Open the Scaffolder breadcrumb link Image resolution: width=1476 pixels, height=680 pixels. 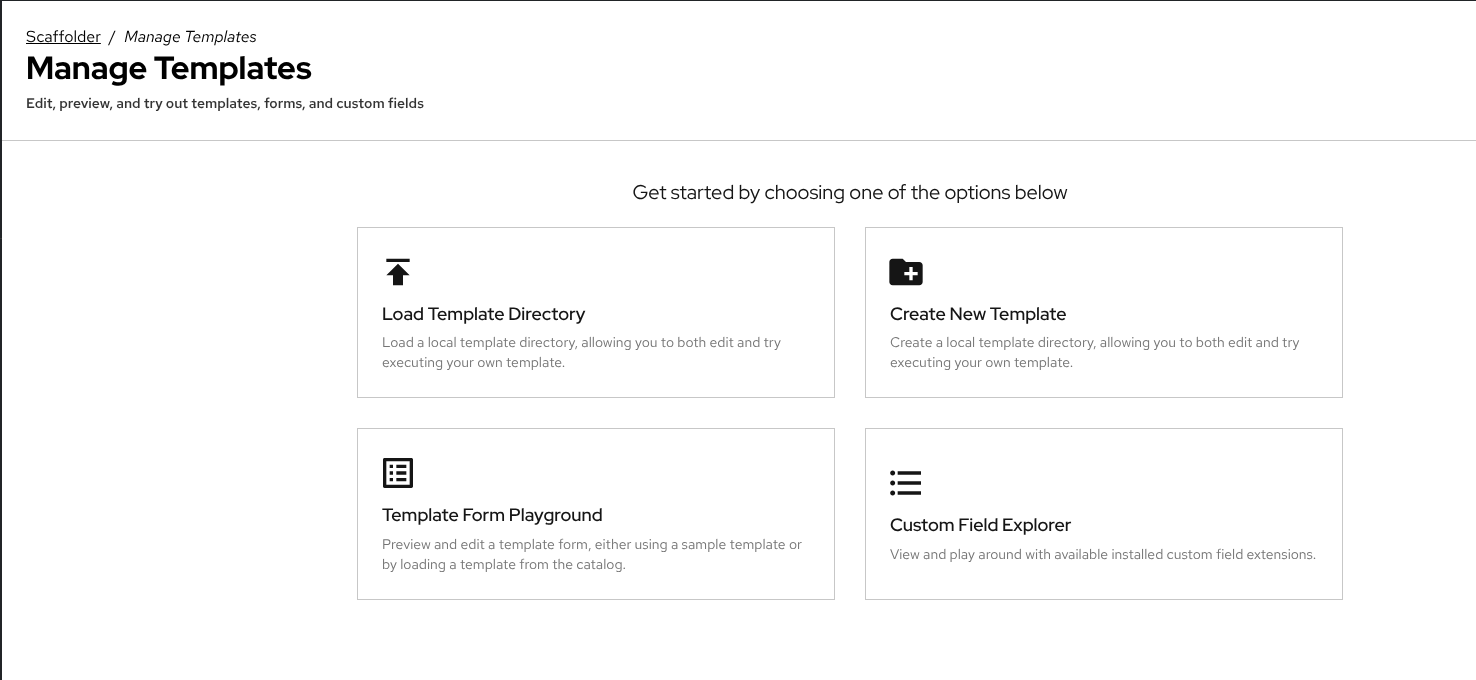[x=63, y=36]
